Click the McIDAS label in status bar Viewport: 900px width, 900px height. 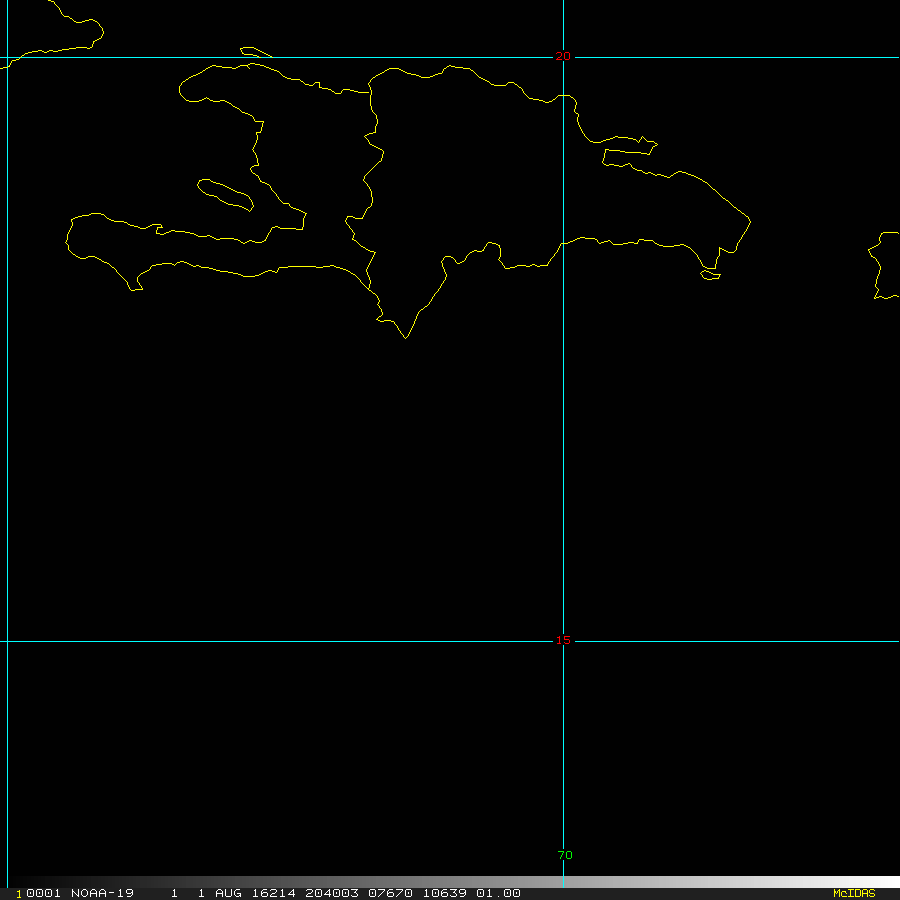[x=853, y=893]
